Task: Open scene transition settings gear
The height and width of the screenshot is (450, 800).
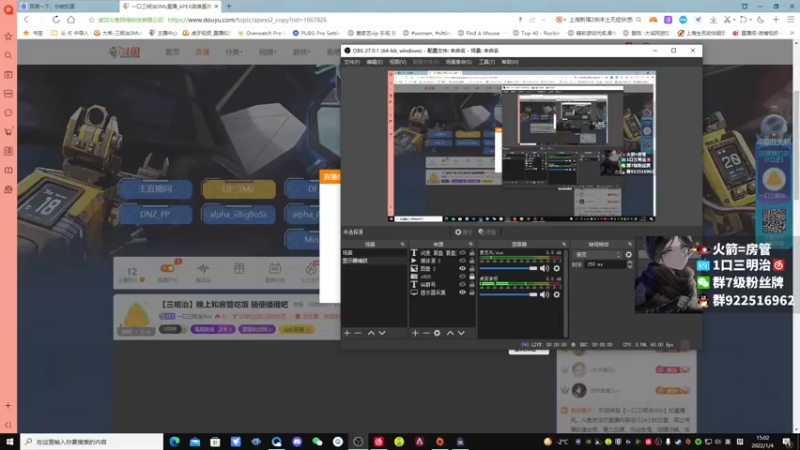Action: tap(629, 255)
